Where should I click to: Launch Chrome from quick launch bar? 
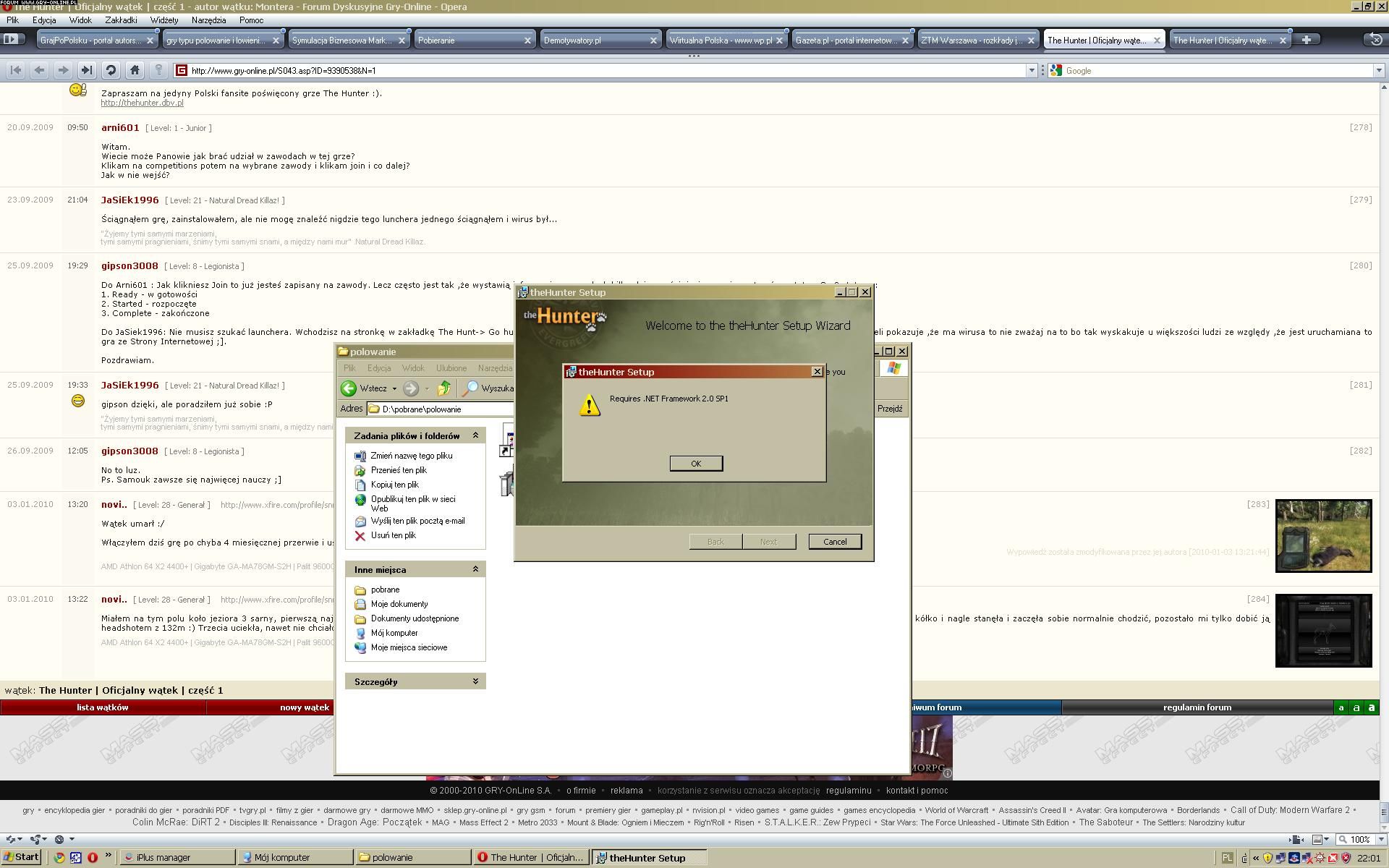click(x=59, y=858)
